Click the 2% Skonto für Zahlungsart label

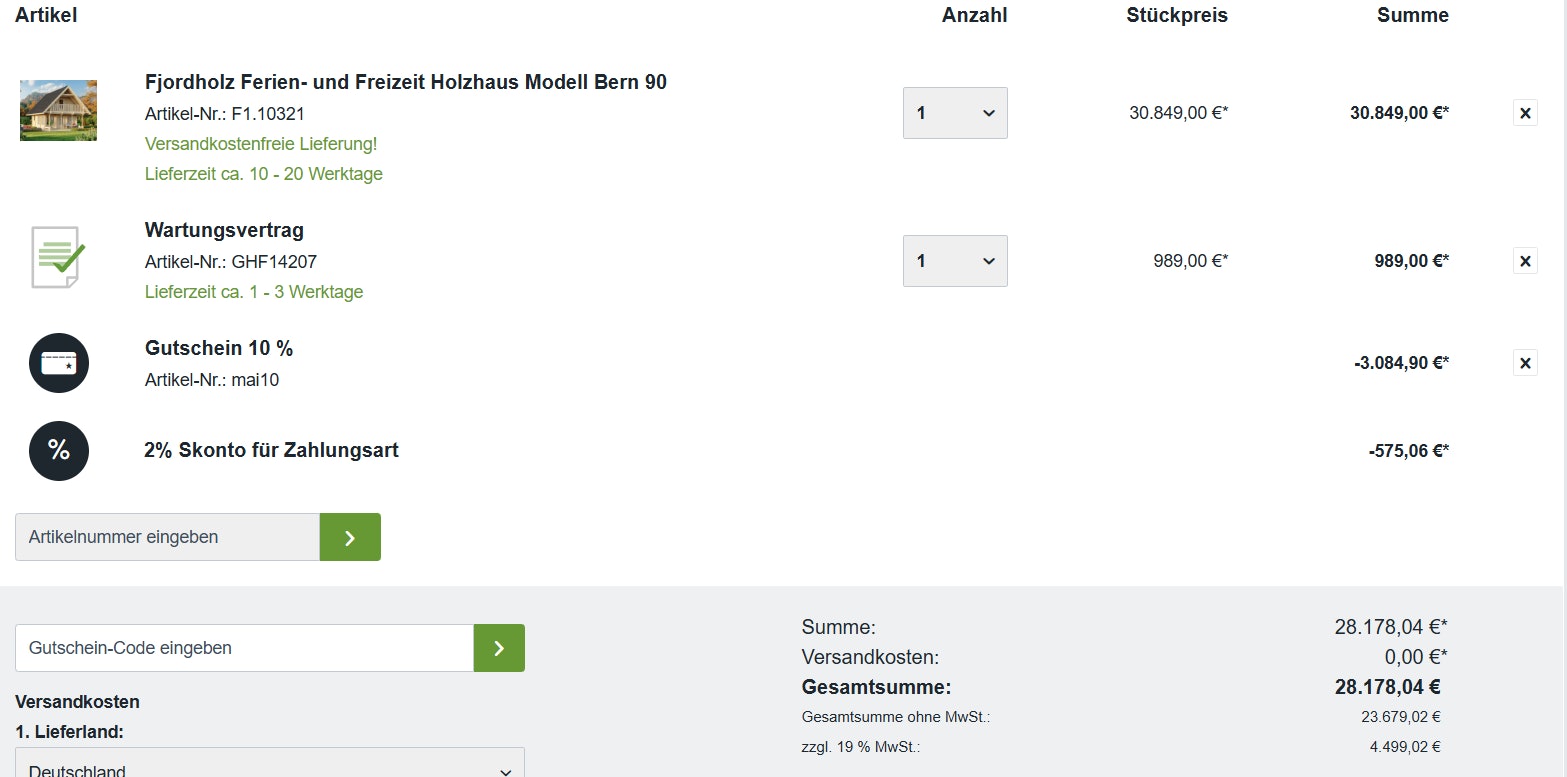coord(271,450)
